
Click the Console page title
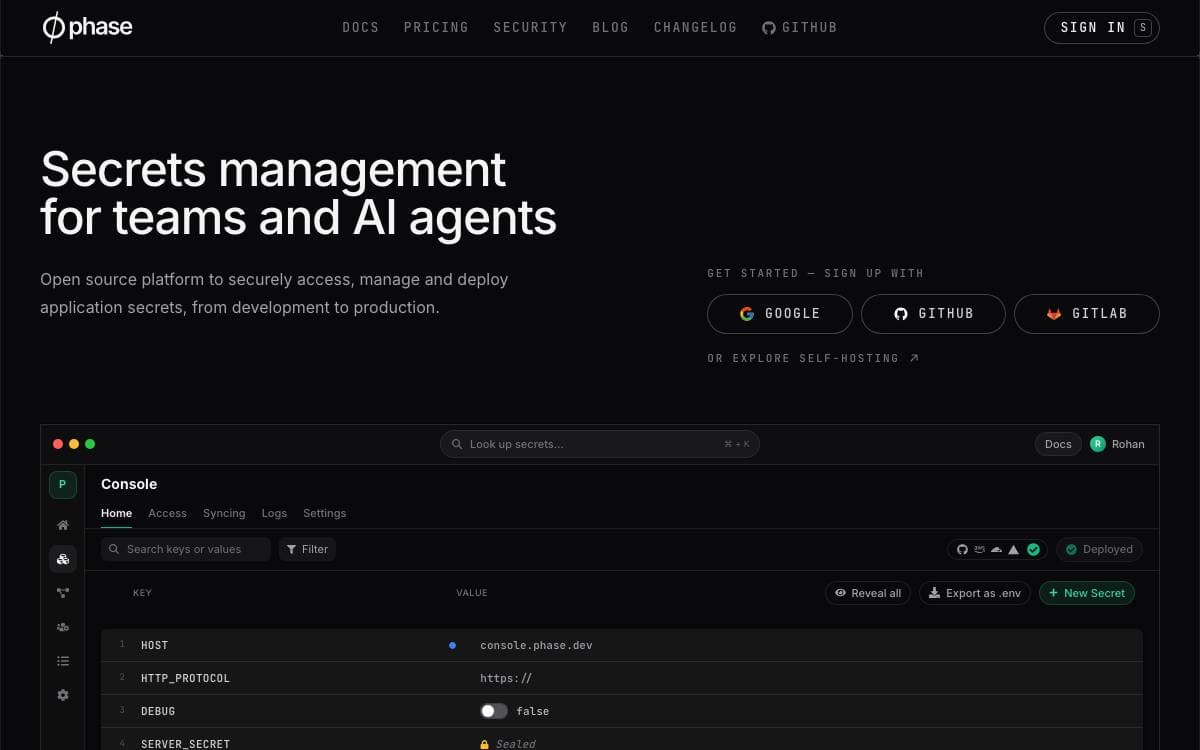pos(129,484)
